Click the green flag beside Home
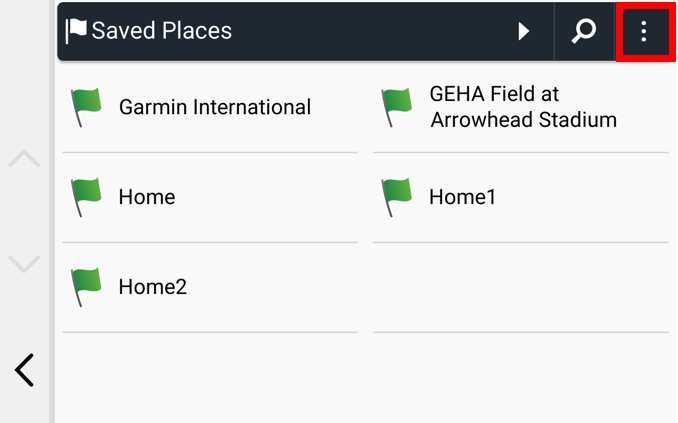The height and width of the screenshot is (423, 678). click(86, 197)
